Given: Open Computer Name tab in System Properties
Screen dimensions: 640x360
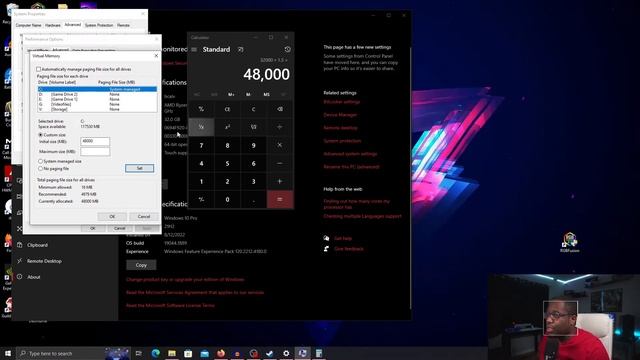Looking at the screenshot, I should click(x=29, y=25).
